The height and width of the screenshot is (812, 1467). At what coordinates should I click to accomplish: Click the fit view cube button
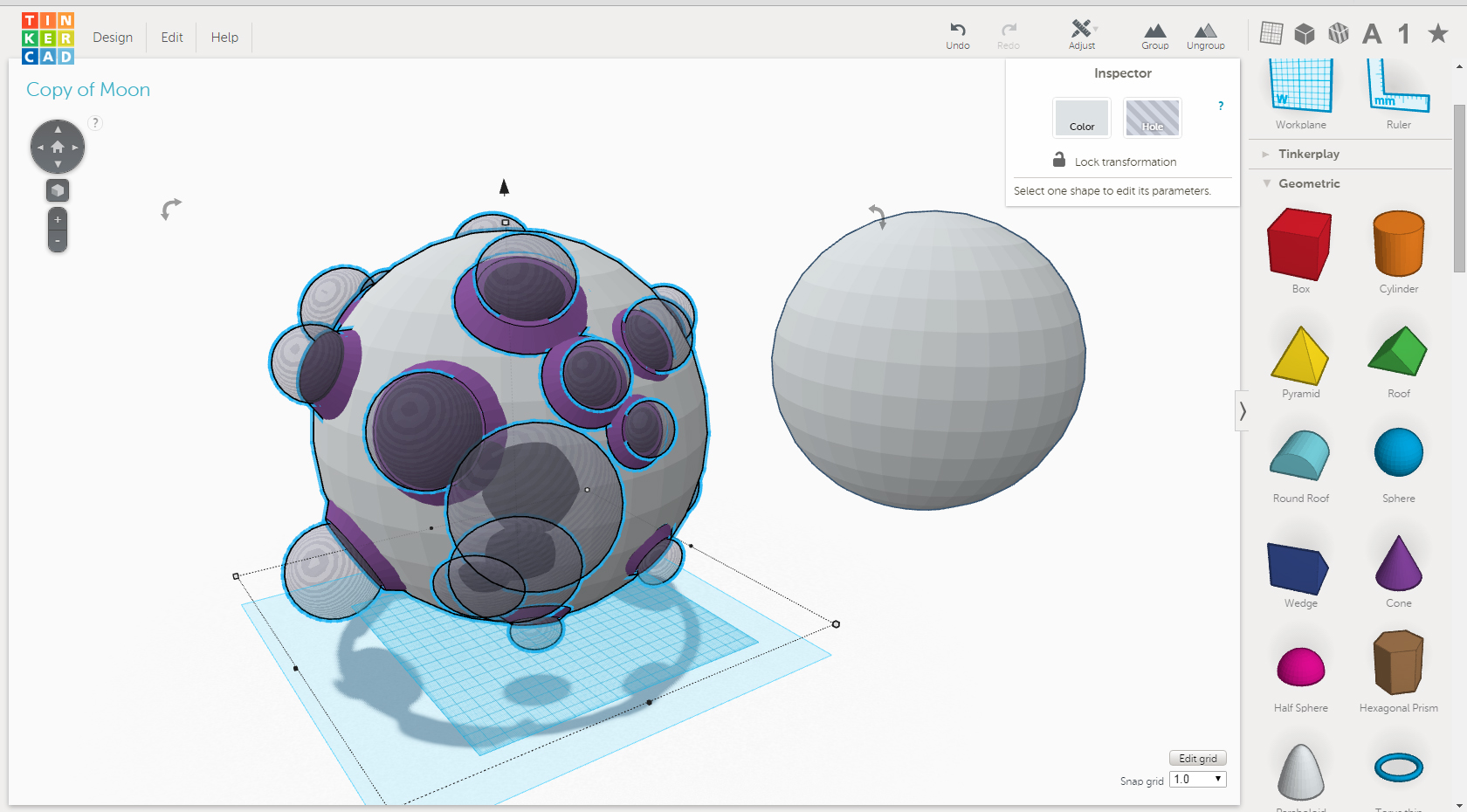(x=58, y=190)
